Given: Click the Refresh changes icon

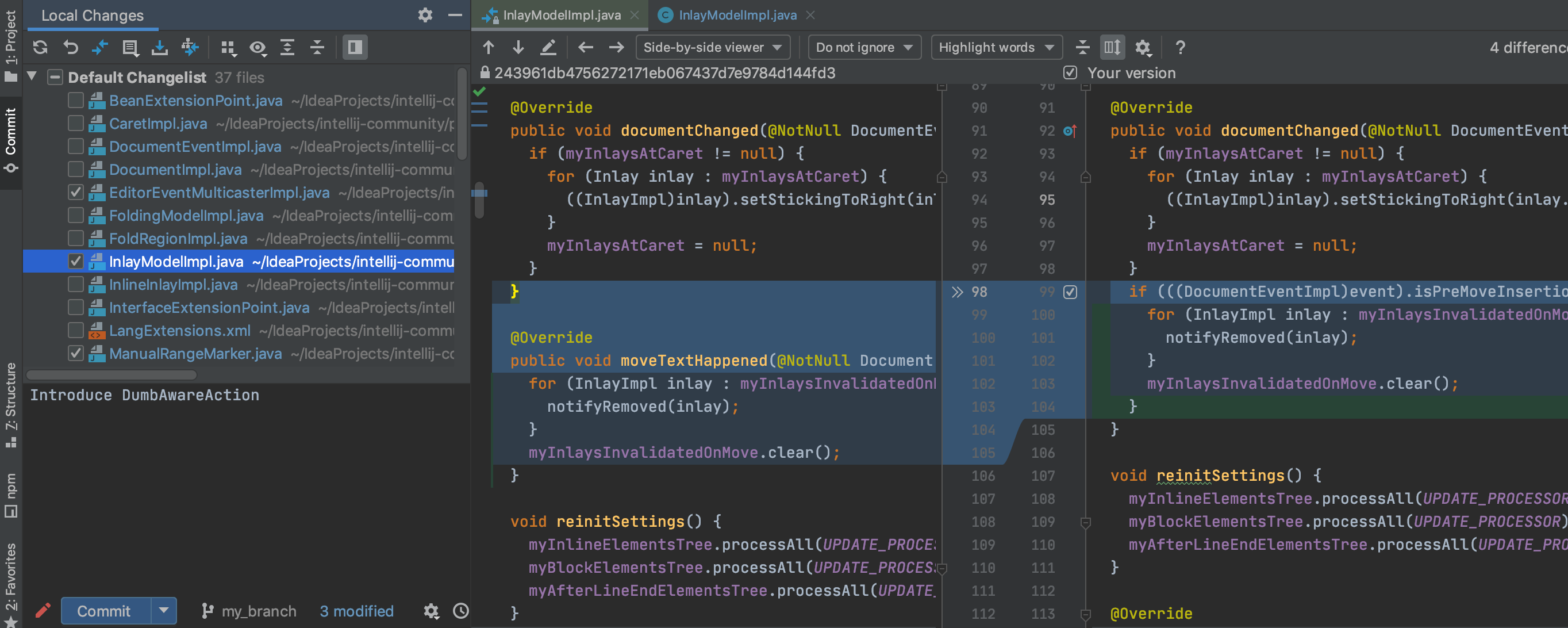Looking at the screenshot, I should 41,48.
